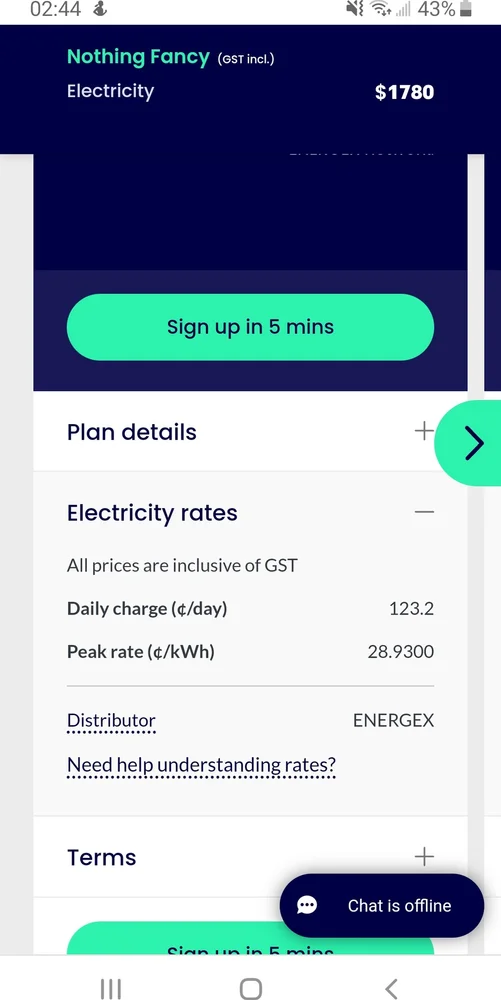Tap the green next-plan arrow chevron

pyautogui.click(x=473, y=443)
